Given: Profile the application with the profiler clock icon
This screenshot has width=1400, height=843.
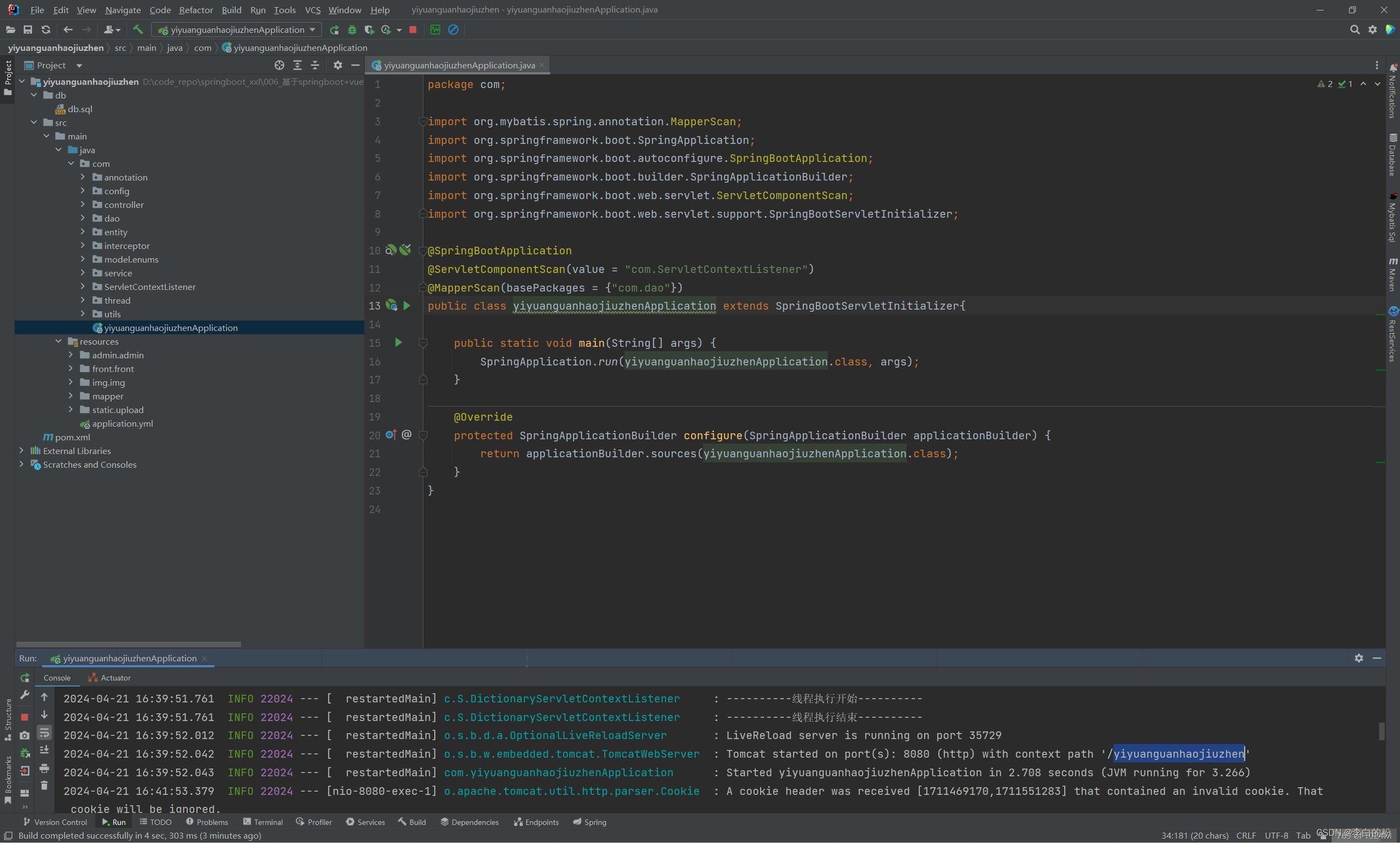Looking at the screenshot, I should (386, 30).
